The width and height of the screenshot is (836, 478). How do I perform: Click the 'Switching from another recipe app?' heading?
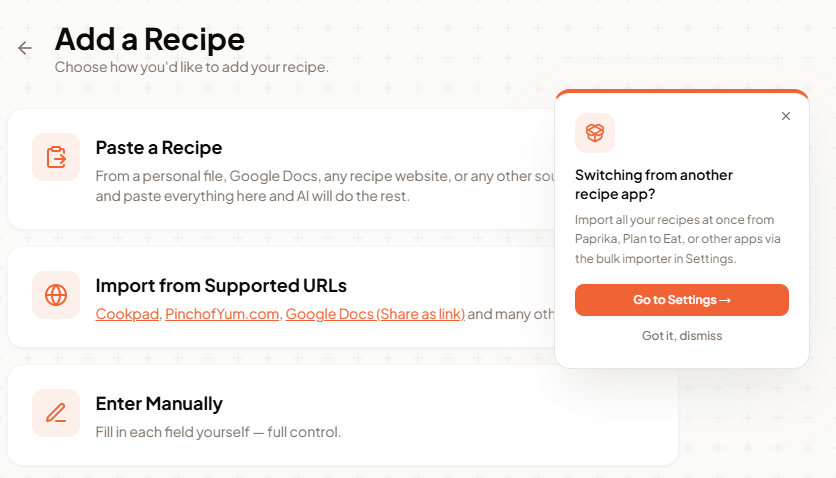point(654,184)
